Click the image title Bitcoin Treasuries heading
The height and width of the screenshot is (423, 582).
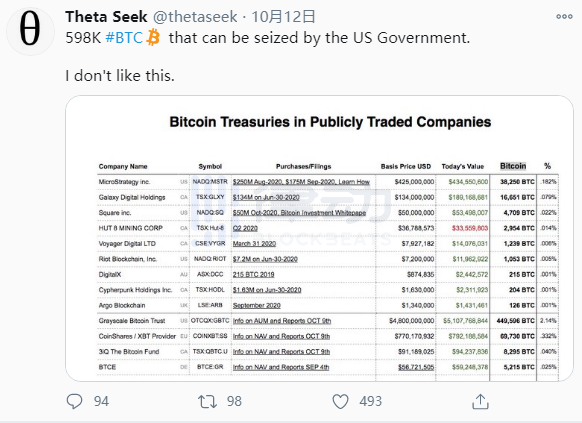(330, 122)
